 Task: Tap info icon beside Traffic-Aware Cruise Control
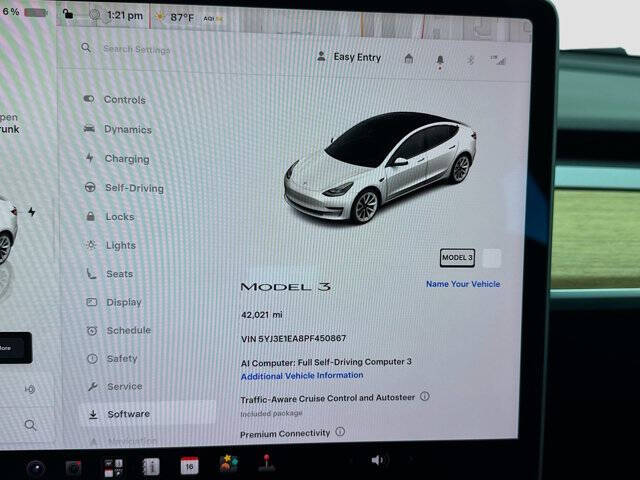[x=424, y=396]
